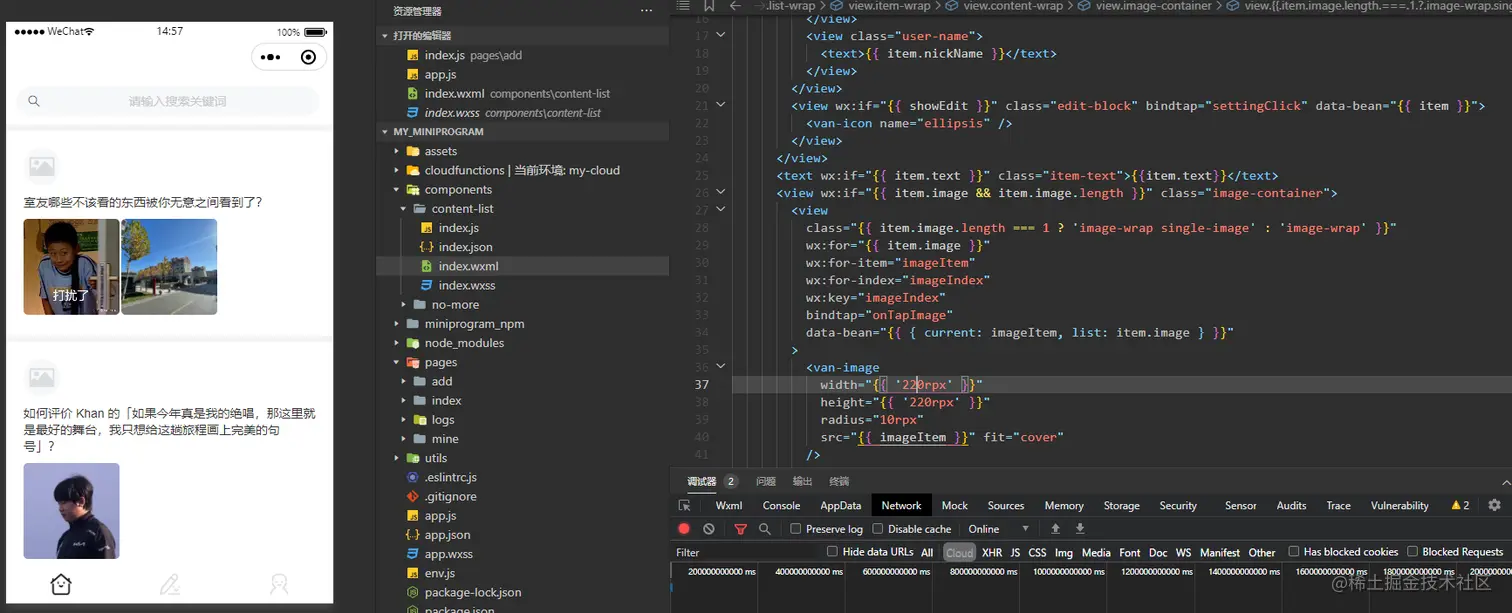Click the element inspect picker in devtools

point(684,506)
